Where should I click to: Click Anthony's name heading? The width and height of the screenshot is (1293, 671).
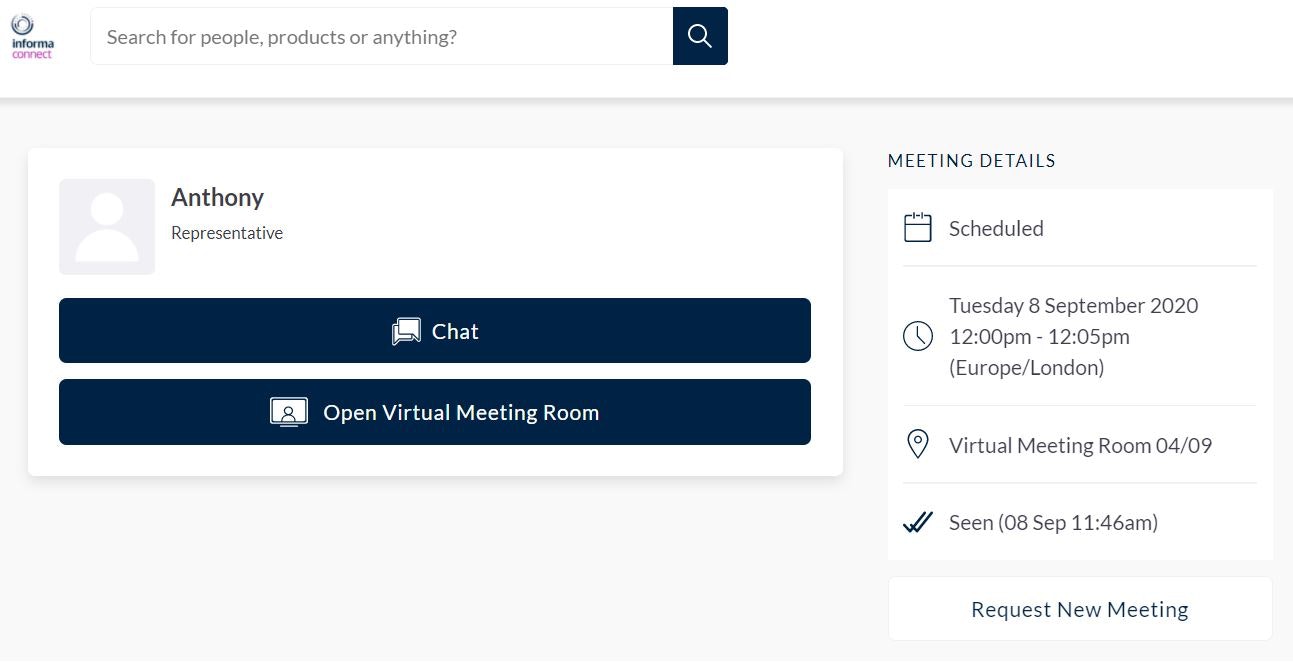point(217,197)
